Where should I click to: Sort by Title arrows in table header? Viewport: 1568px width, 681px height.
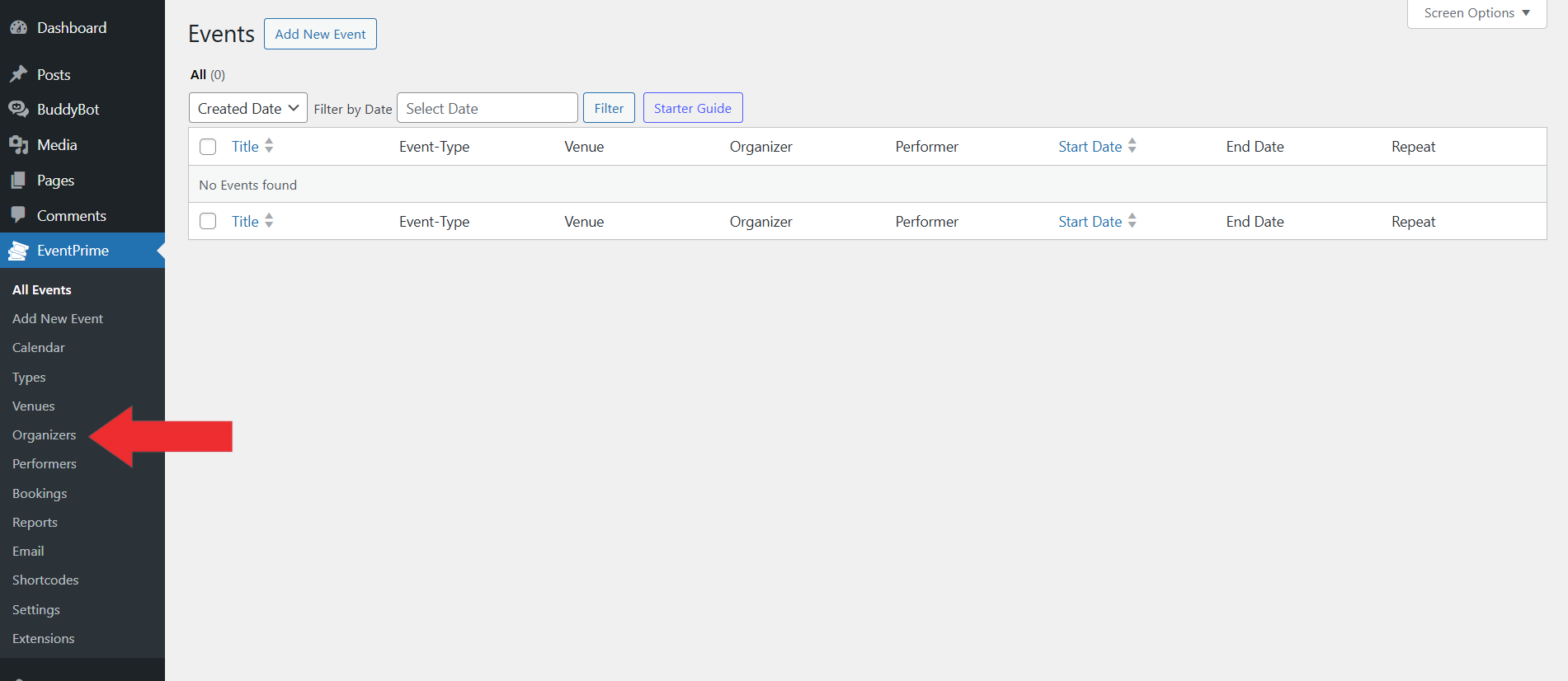[x=269, y=146]
